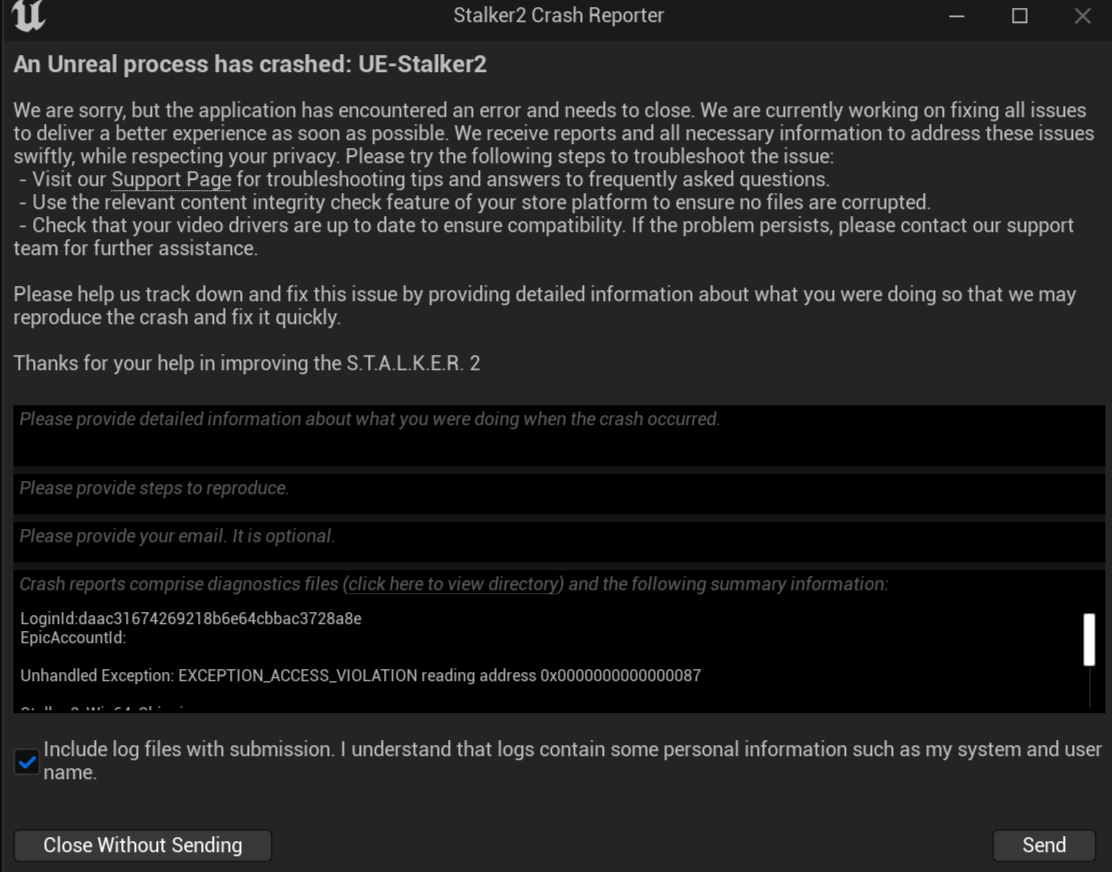Click the EpicAccountId line in the summary
The image size is (1112, 872).
[73, 637]
